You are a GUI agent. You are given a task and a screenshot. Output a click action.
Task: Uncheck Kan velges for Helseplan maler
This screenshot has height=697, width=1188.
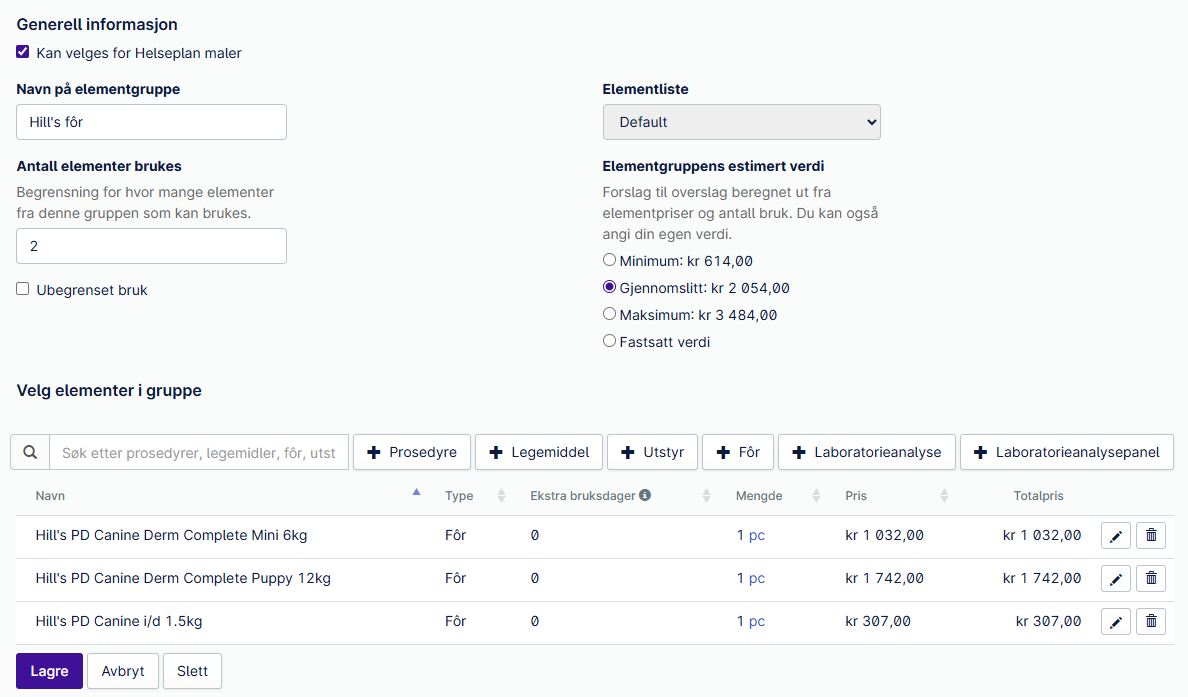tap(23, 52)
